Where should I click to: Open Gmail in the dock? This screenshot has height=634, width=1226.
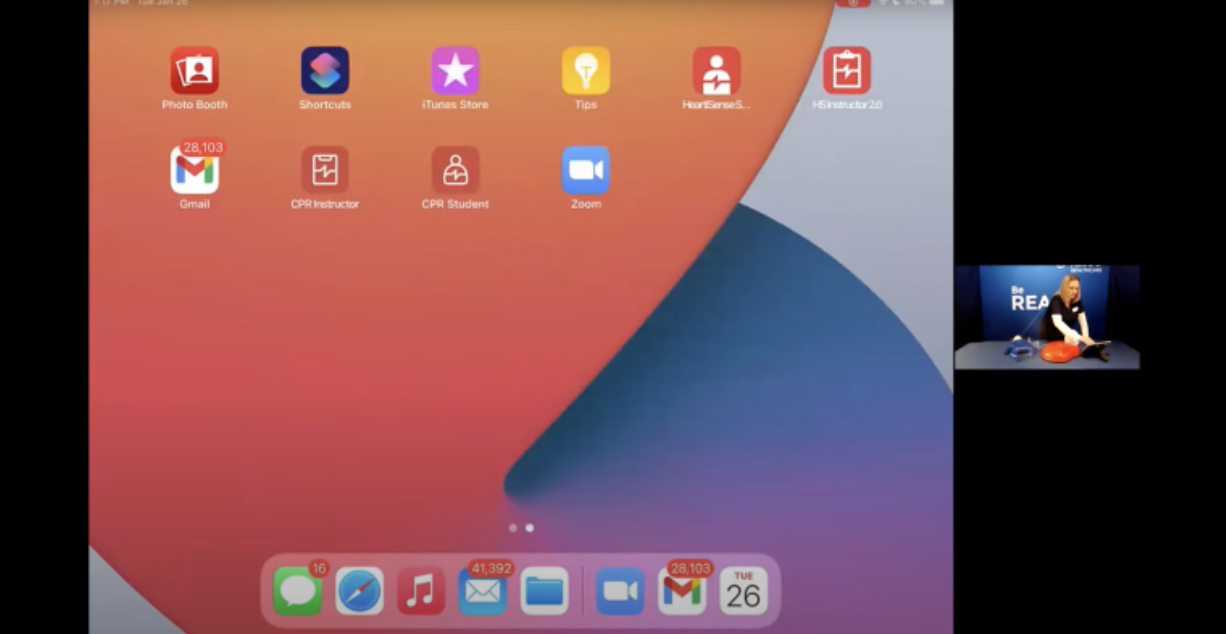[x=682, y=591]
